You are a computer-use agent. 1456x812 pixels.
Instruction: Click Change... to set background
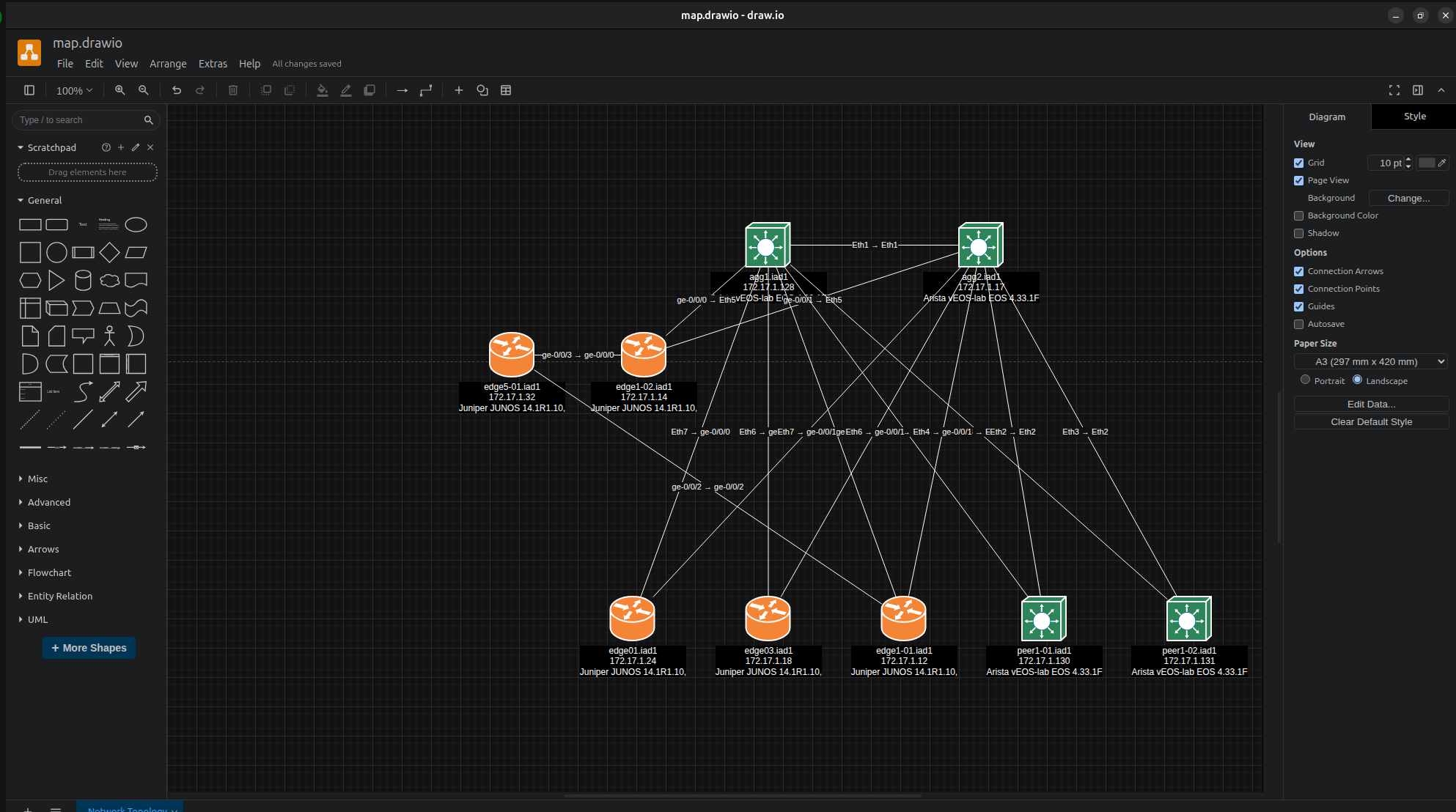point(1408,198)
